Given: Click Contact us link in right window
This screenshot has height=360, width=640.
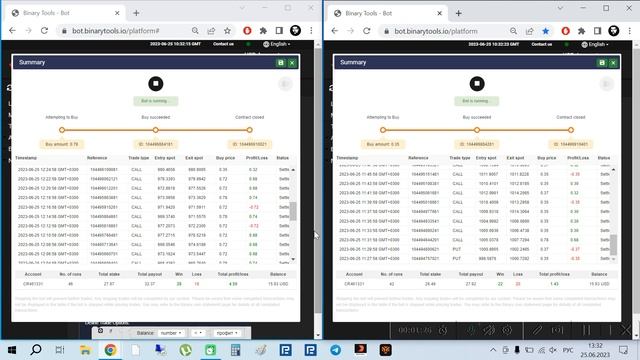Looking at the screenshot, I should coord(542,44).
